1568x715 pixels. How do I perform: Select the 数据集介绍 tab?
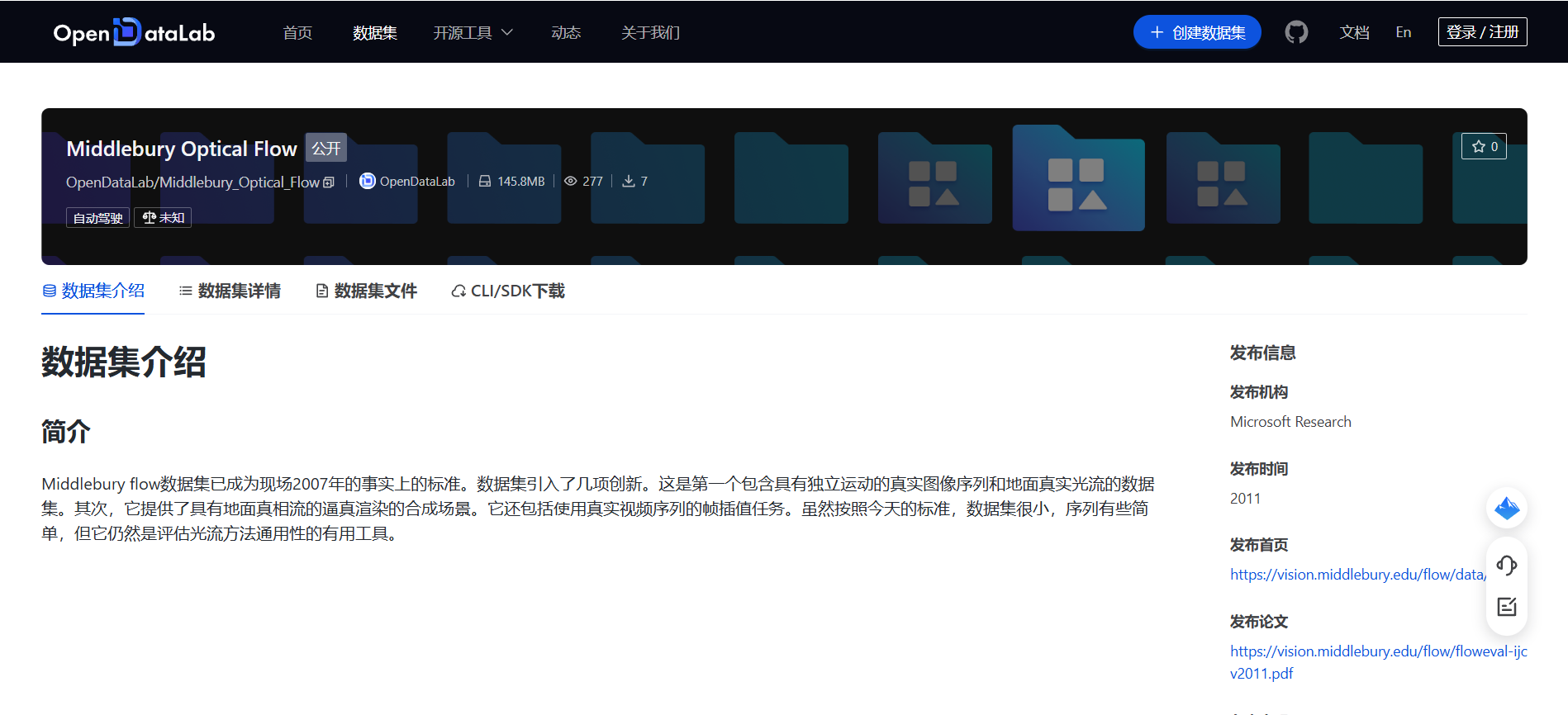click(x=93, y=291)
